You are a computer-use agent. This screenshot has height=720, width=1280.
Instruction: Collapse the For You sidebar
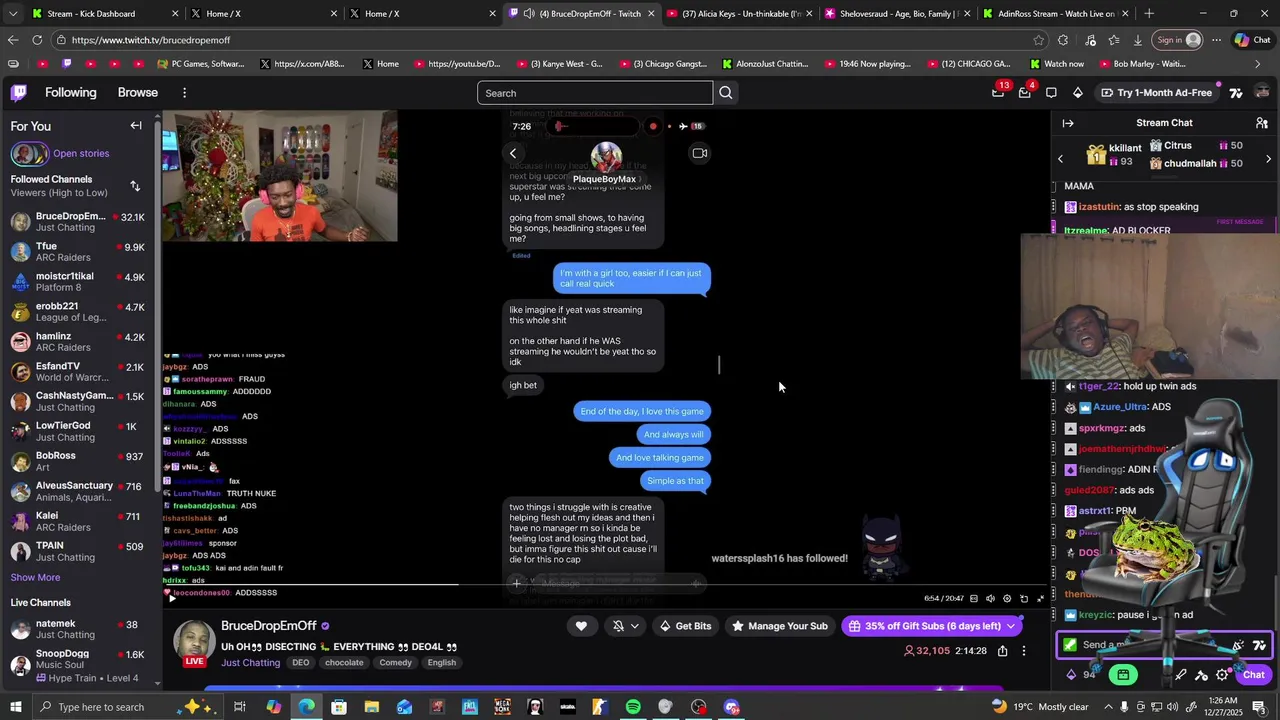point(136,126)
